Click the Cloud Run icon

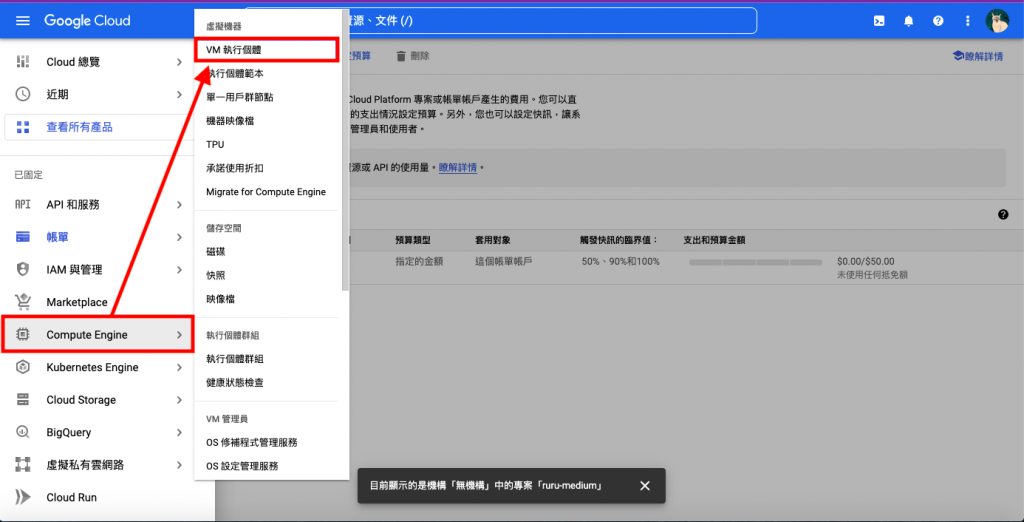tap(23, 497)
